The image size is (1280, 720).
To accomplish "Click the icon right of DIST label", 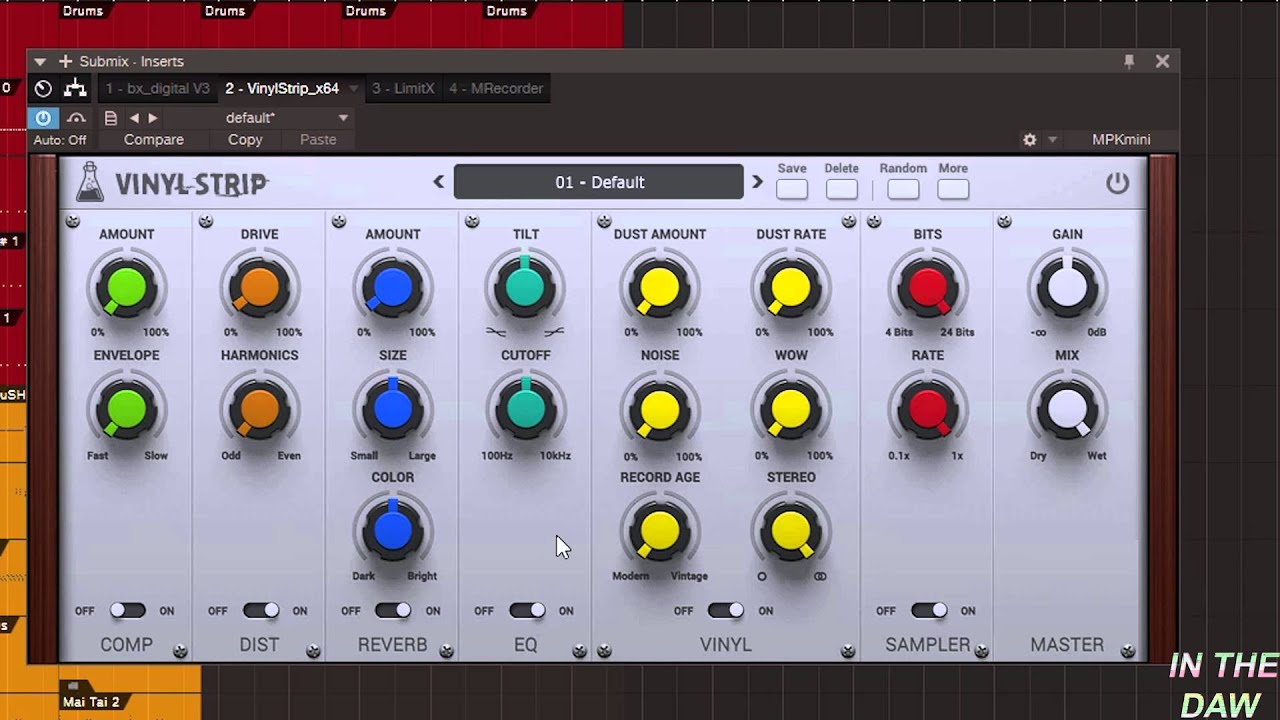I will coord(313,651).
